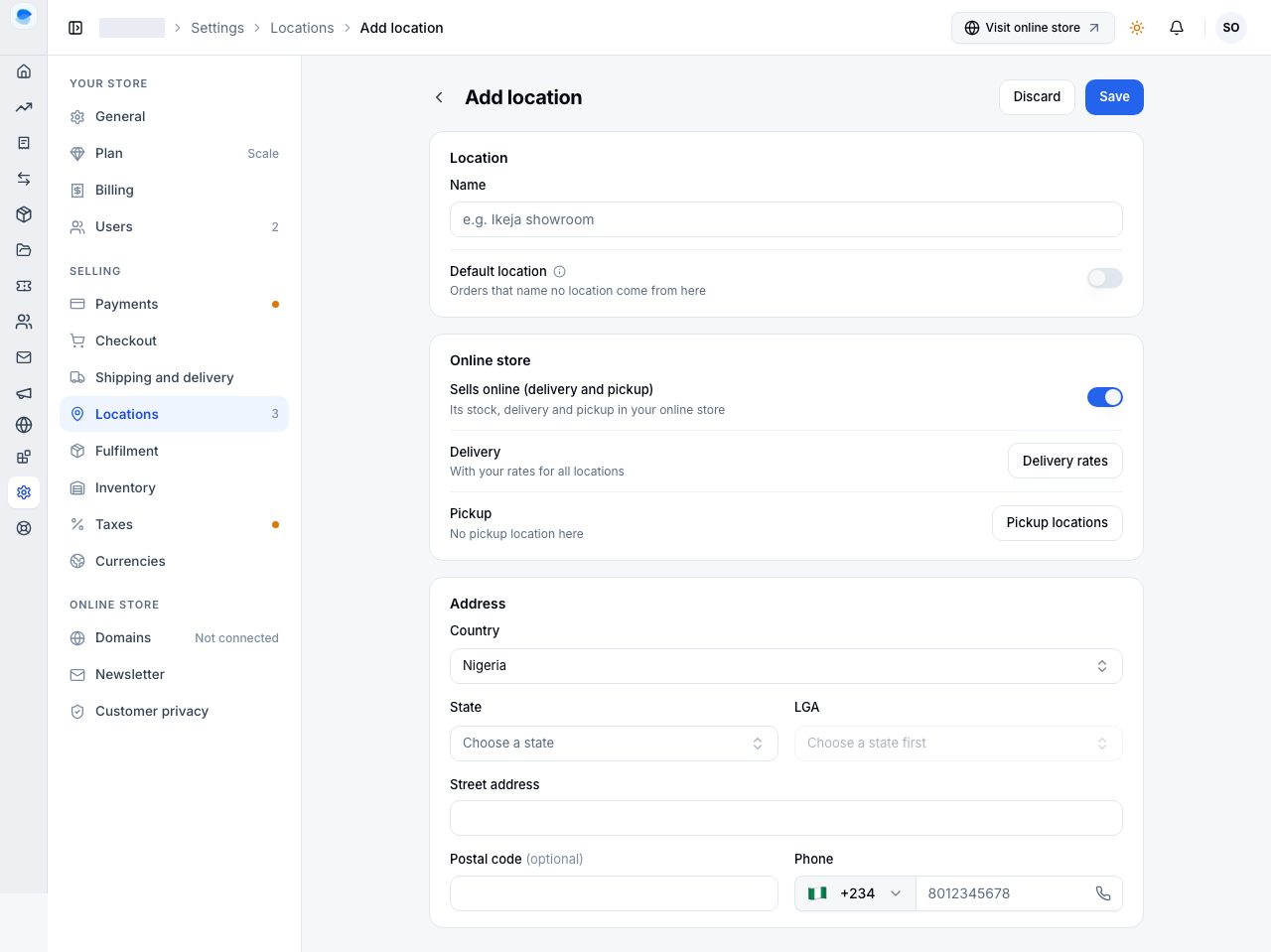The width and height of the screenshot is (1271, 952).
Task: Open the box icon in the left rail
Action: (24, 214)
